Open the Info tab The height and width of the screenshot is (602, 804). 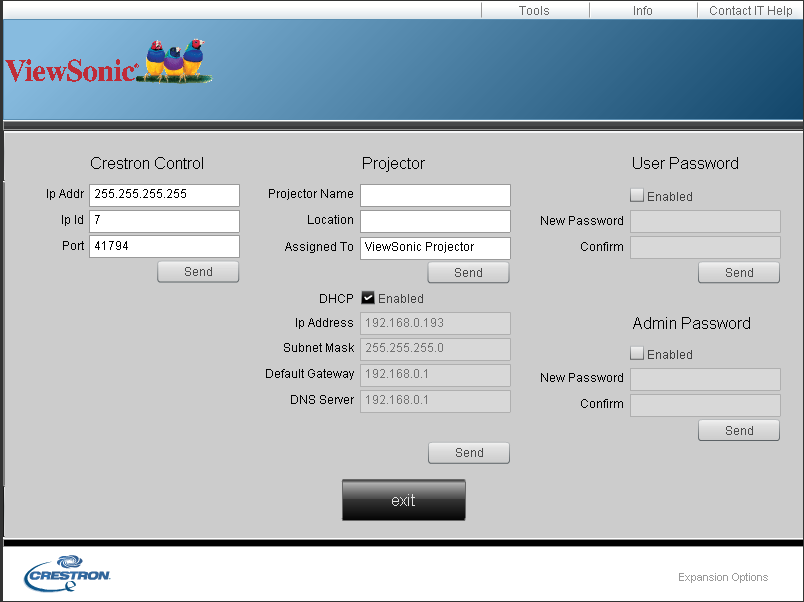click(x=643, y=10)
